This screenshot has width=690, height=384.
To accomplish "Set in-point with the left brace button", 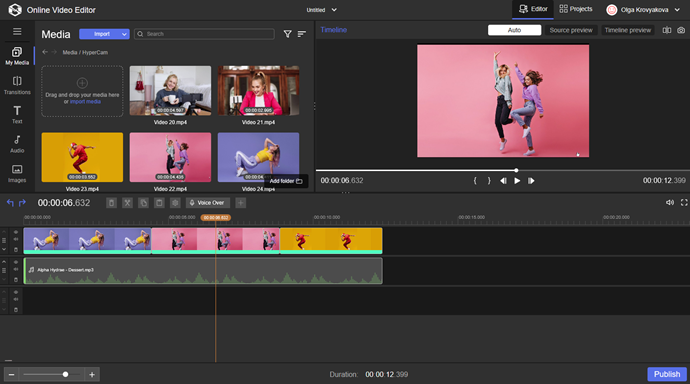I will click(x=475, y=180).
